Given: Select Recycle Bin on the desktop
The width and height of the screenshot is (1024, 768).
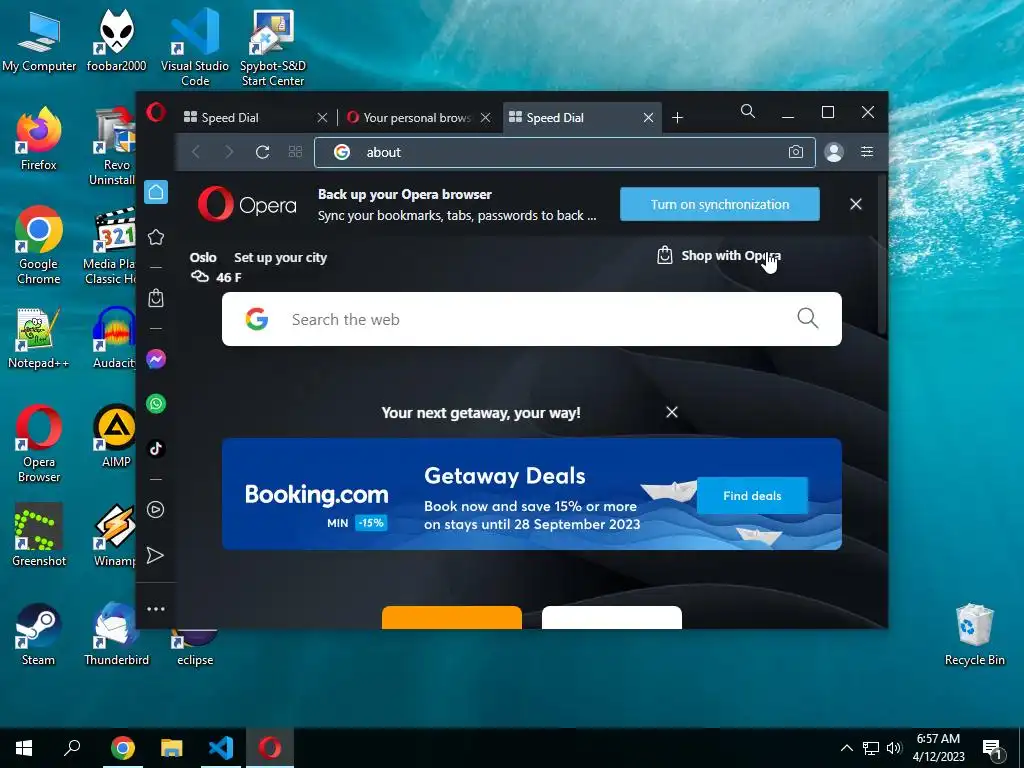Looking at the screenshot, I should pos(974,633).
